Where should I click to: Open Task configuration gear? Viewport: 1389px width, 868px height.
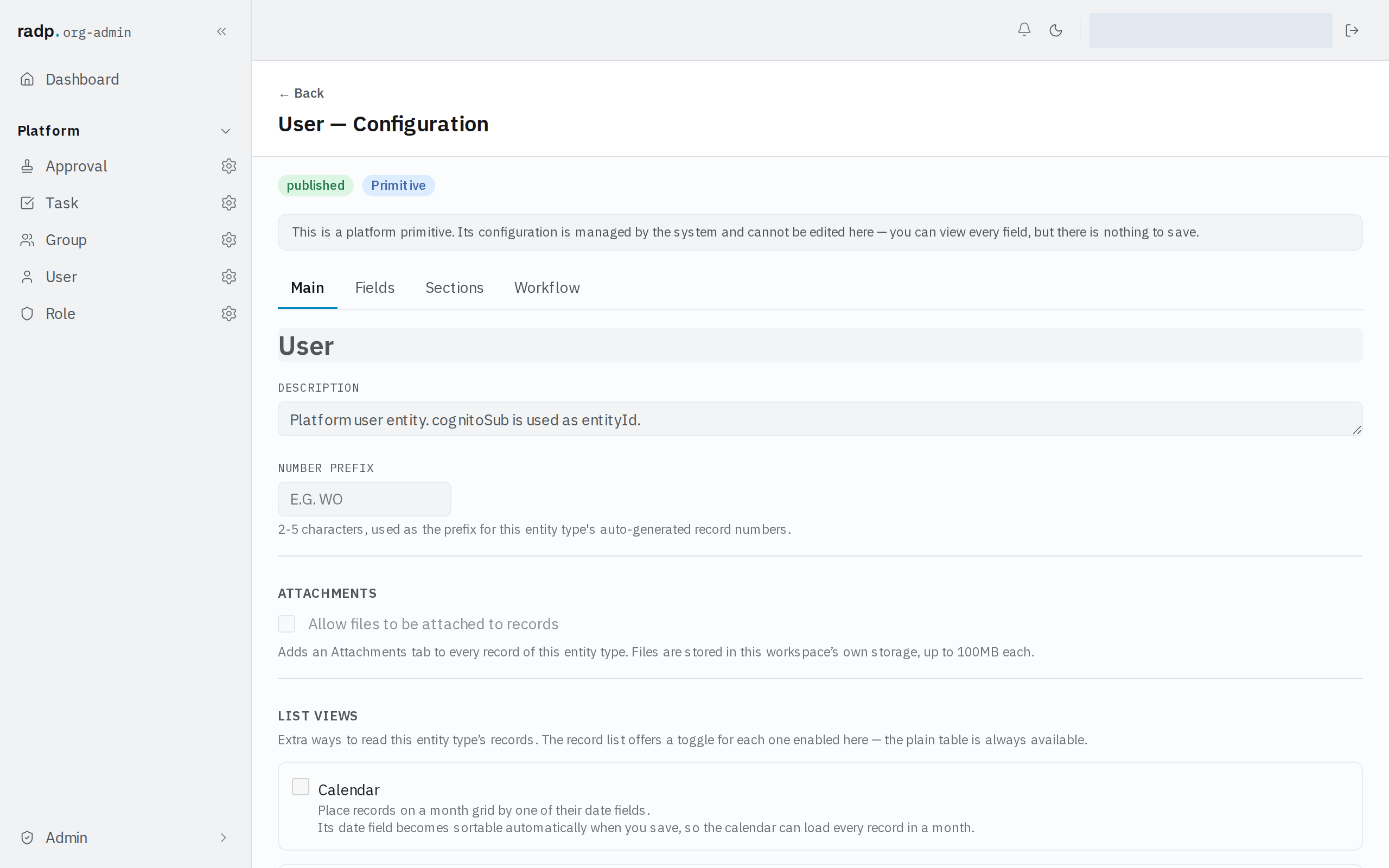(229, 203)
